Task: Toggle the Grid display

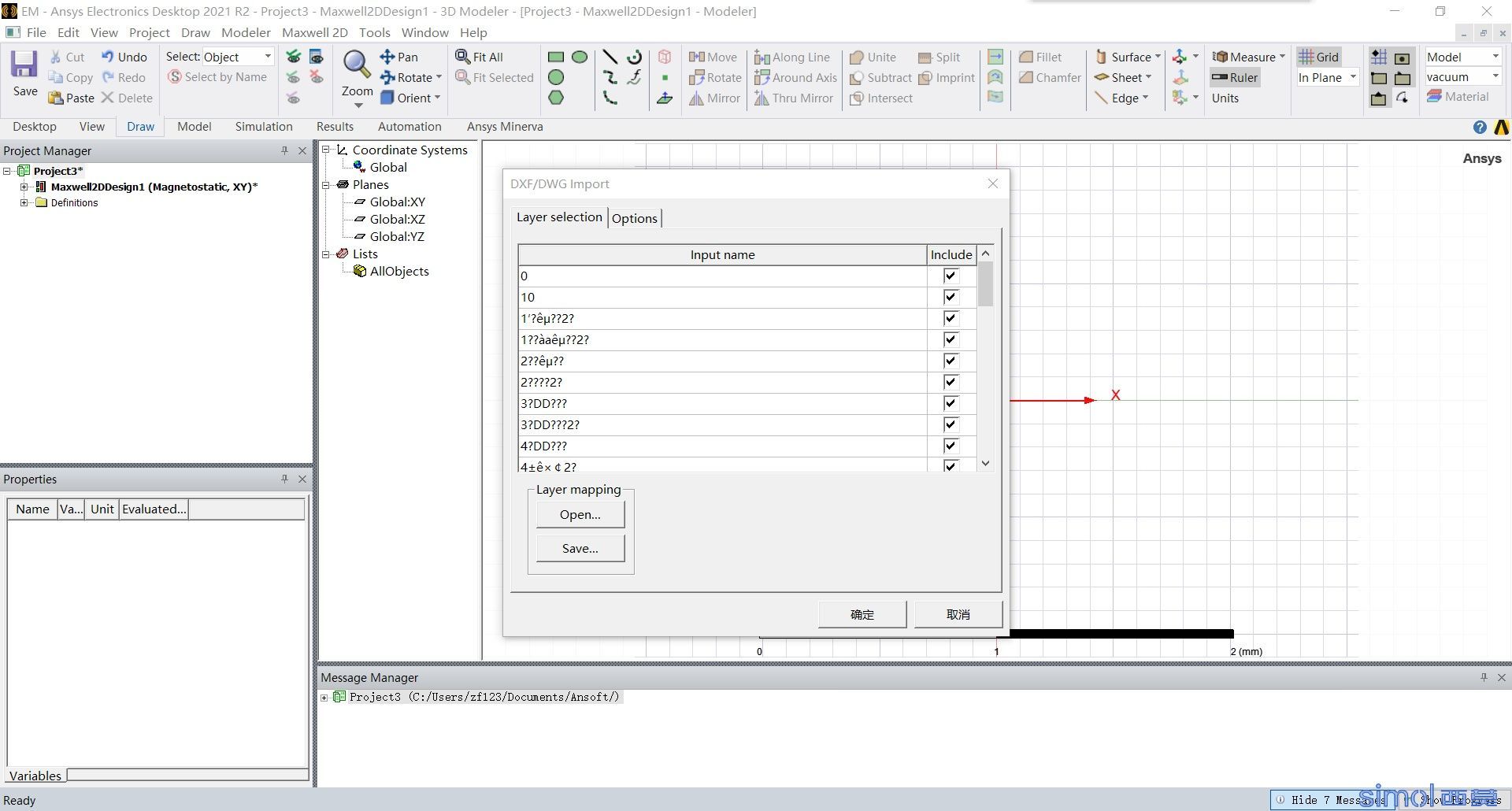Action: (1318, 57)
